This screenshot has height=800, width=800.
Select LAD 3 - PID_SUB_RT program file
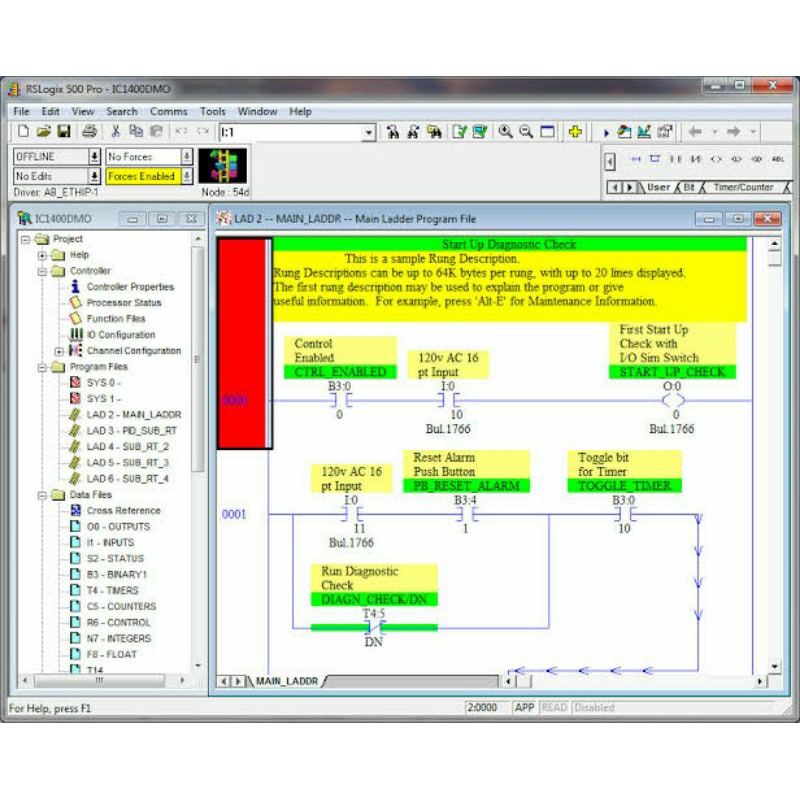pos(132,431)
